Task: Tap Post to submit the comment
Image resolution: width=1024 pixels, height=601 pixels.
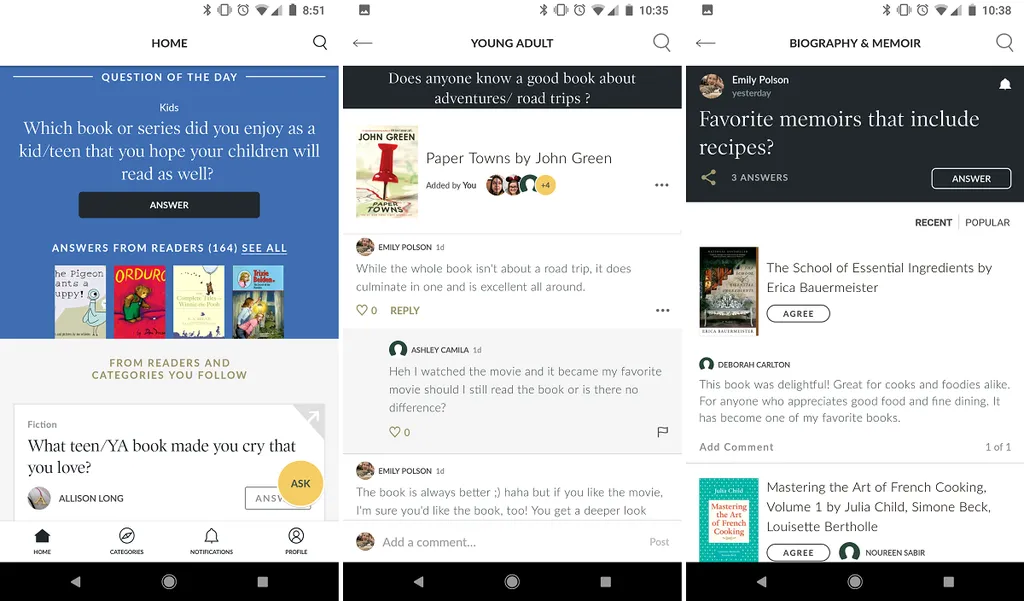Action: click(659, 542)
